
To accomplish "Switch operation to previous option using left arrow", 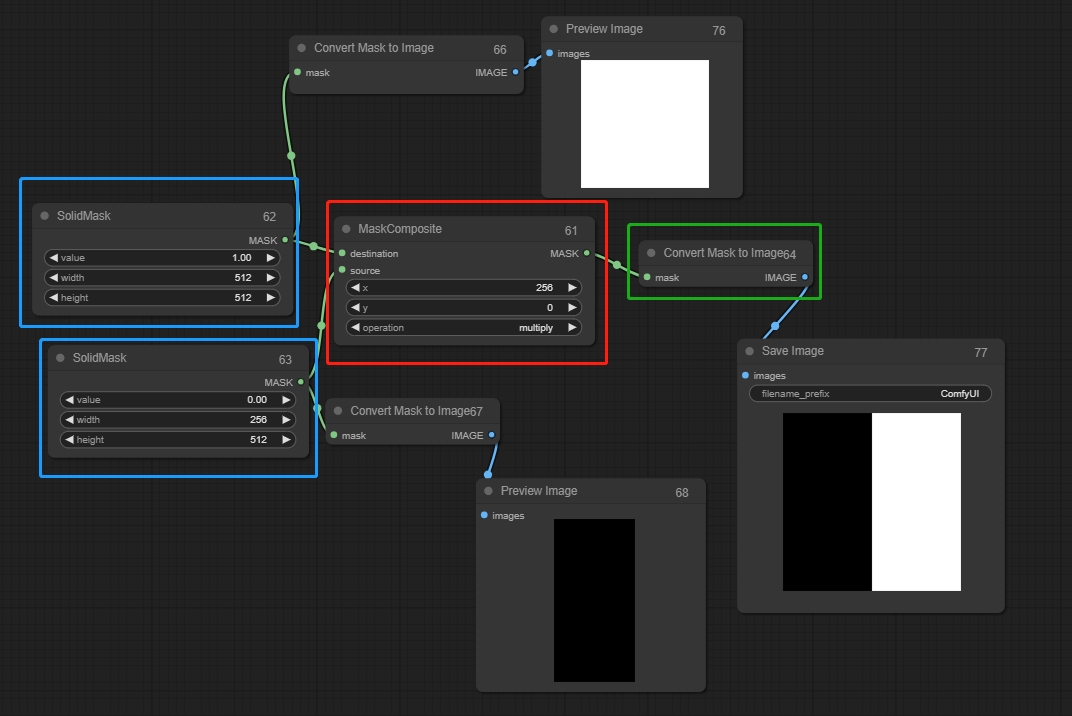I will tap(355, 328).
